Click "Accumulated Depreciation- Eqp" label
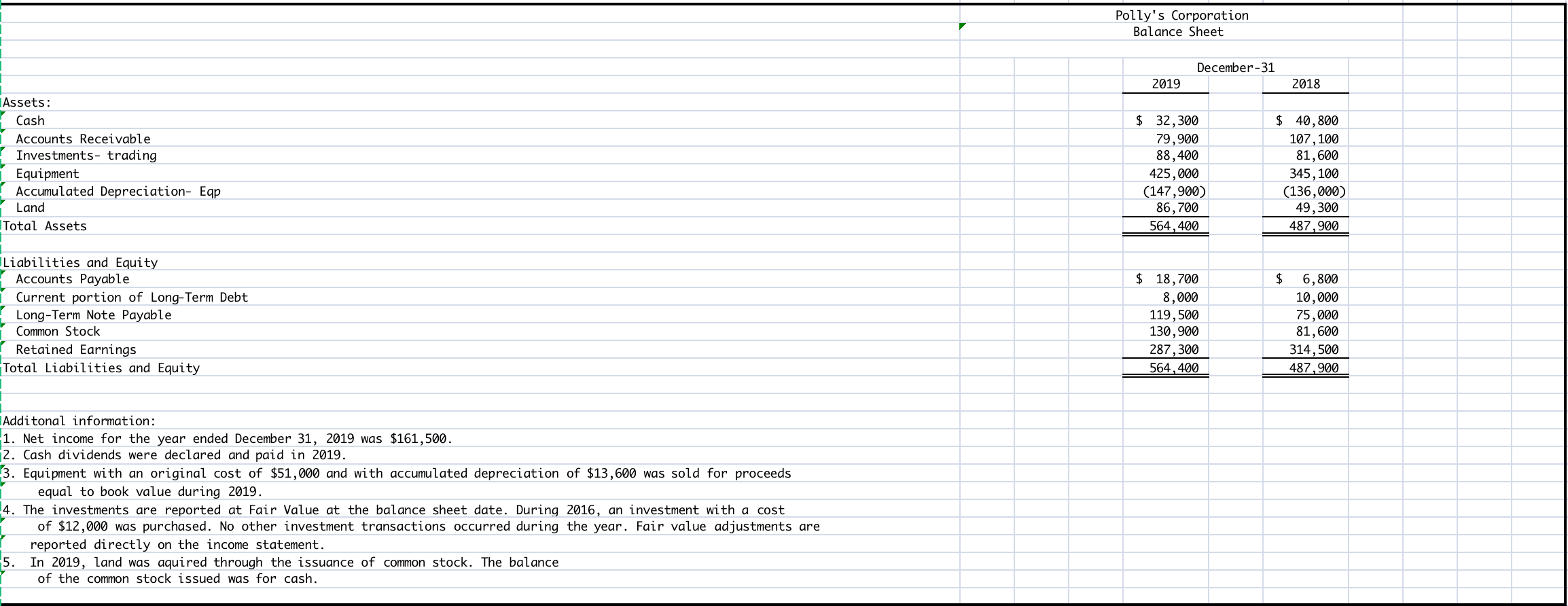The width and height of the screenshot is (1568, 606). [118, 191]
